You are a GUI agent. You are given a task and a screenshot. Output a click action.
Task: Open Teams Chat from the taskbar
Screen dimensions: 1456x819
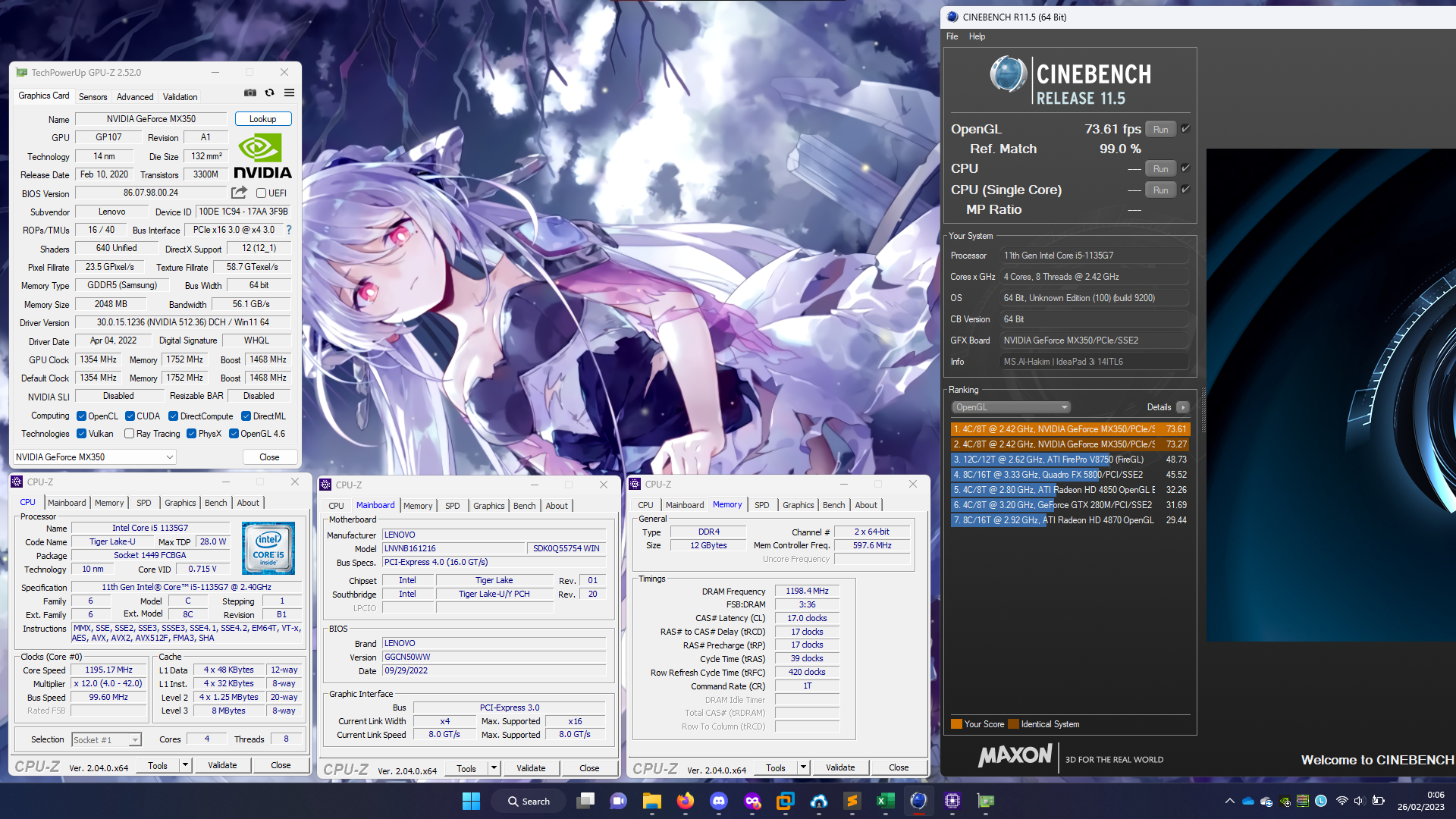pos(619,801)
